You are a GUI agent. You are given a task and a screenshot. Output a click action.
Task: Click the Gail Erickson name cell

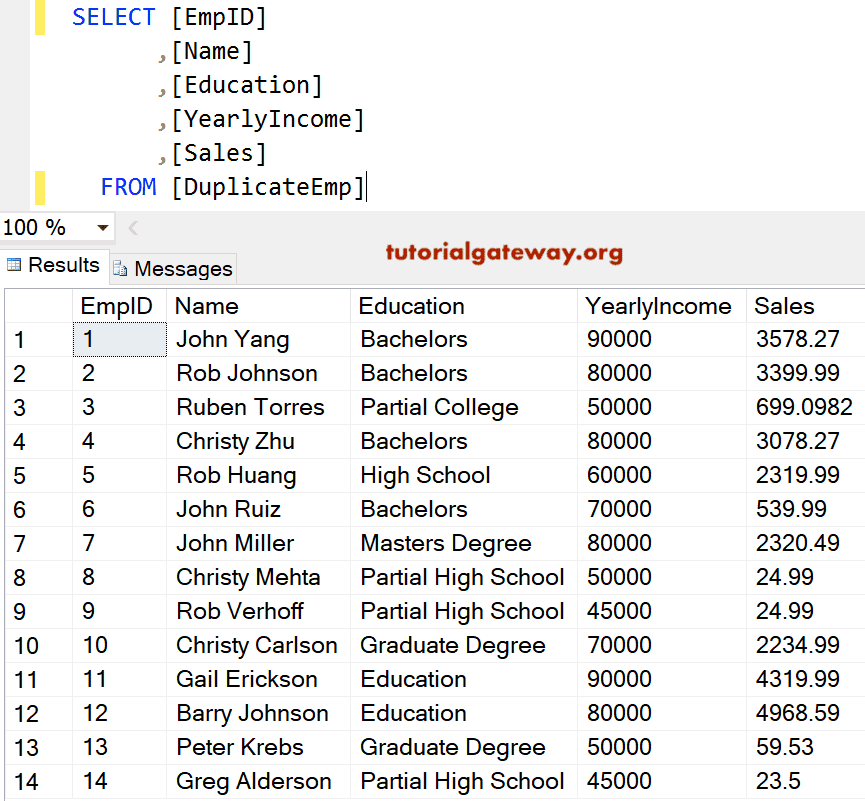[246, 680]
